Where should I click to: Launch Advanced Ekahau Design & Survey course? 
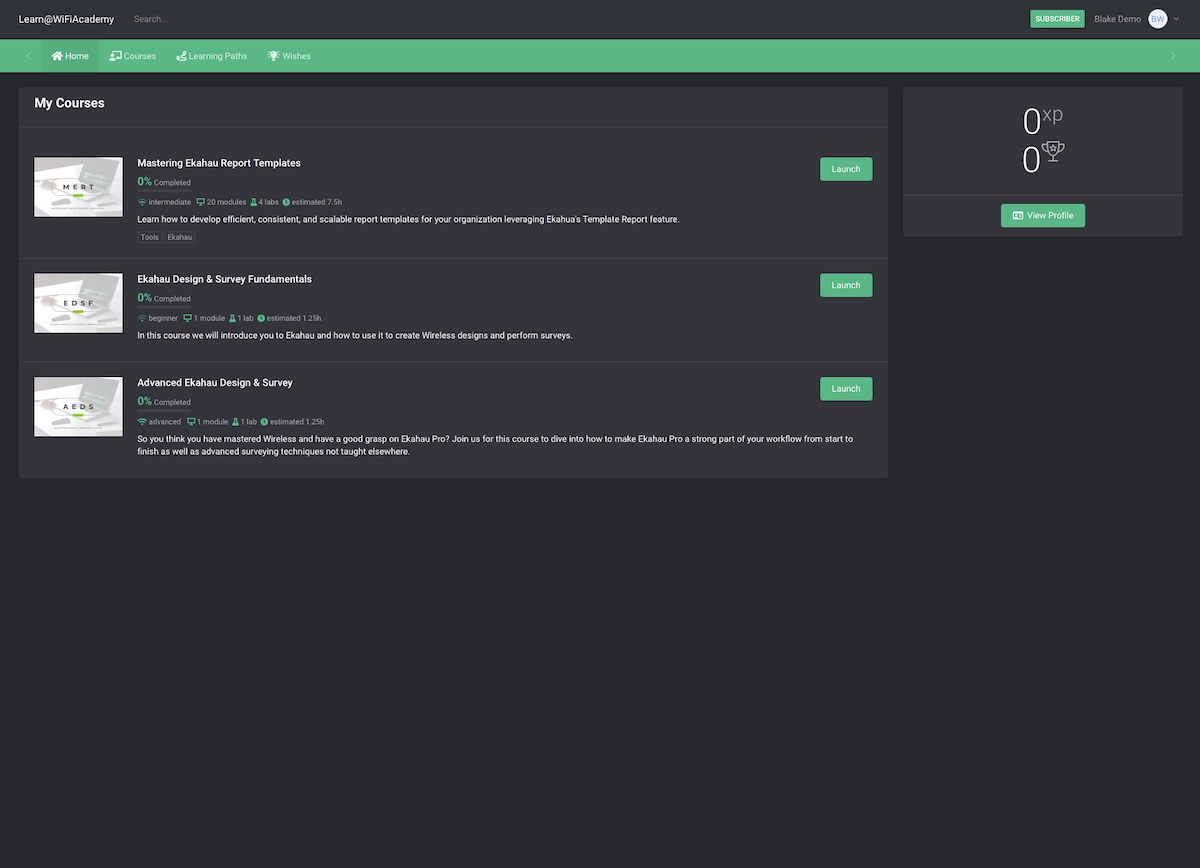click(x=846, y=389)
